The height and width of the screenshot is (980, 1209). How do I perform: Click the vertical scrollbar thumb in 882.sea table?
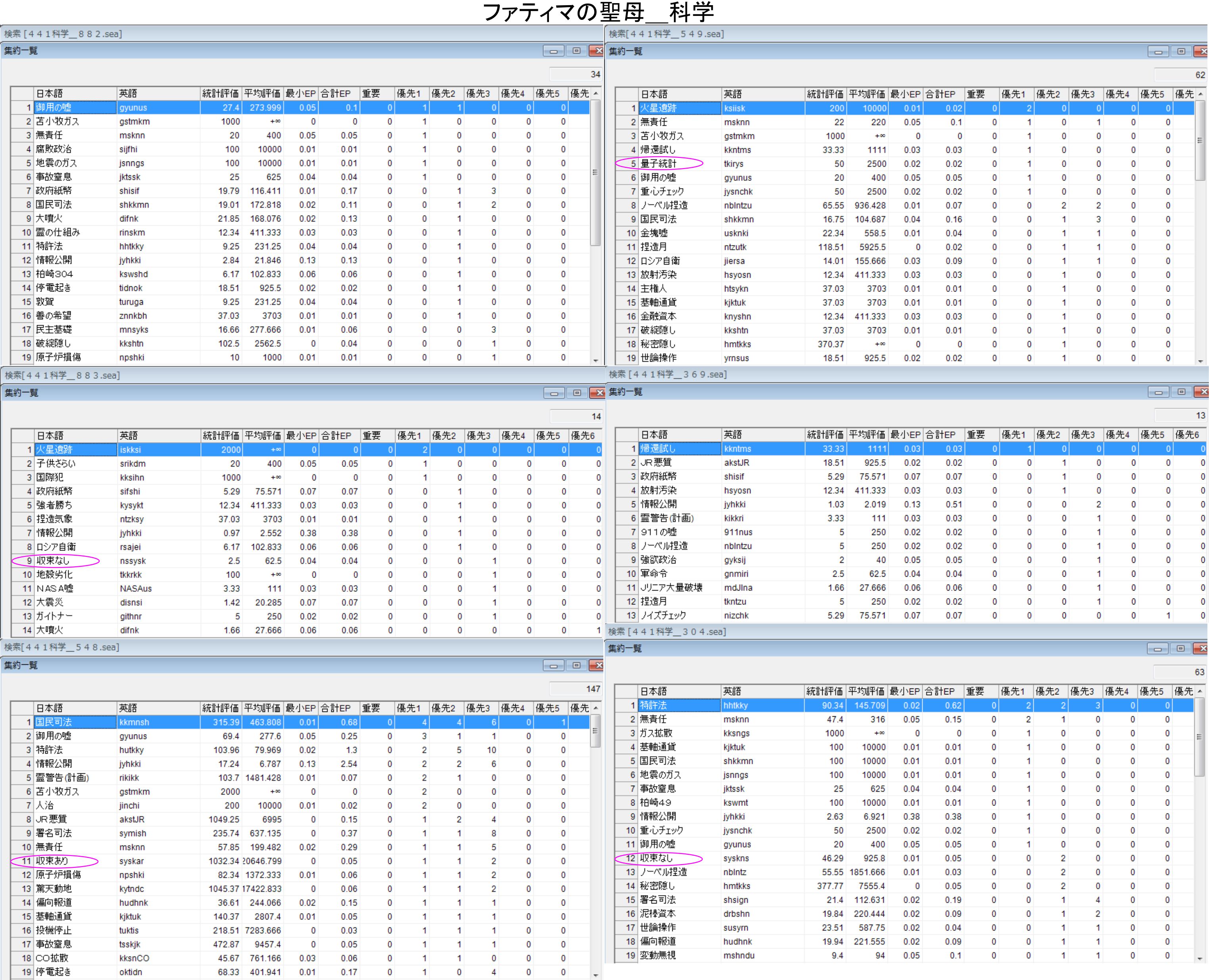coord(595,173)
